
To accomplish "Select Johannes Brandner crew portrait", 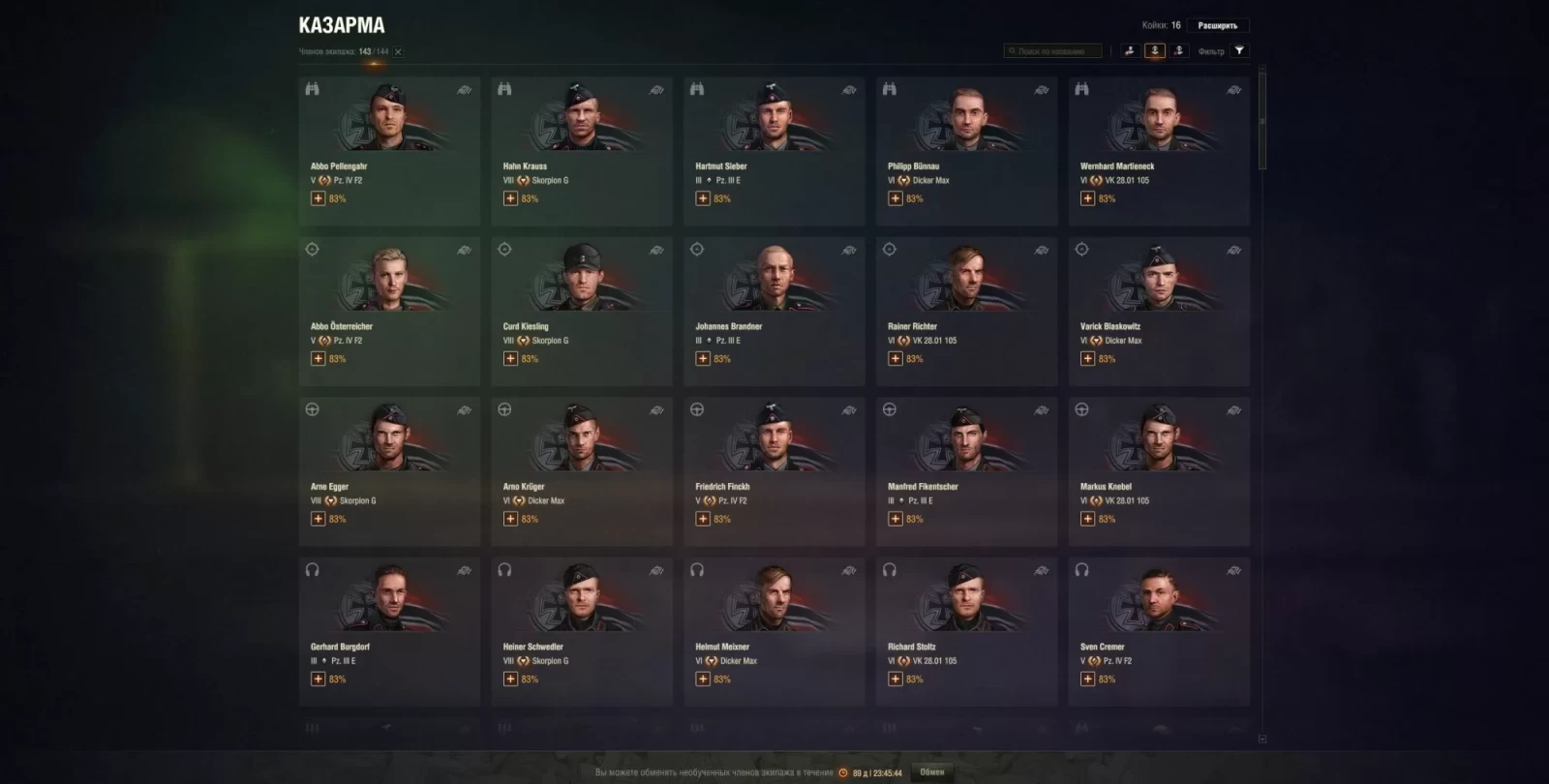I will coord(774,279).
